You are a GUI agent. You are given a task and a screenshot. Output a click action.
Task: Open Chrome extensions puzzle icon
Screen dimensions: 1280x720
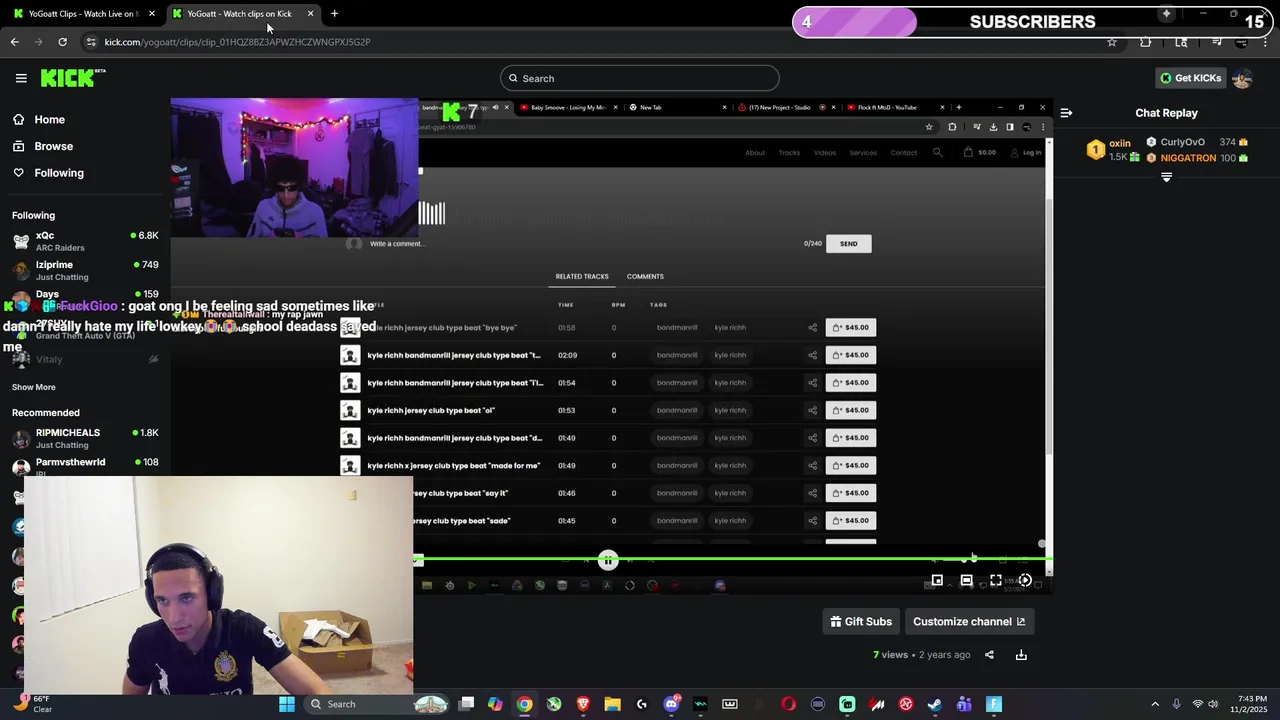coord(1146,42)
